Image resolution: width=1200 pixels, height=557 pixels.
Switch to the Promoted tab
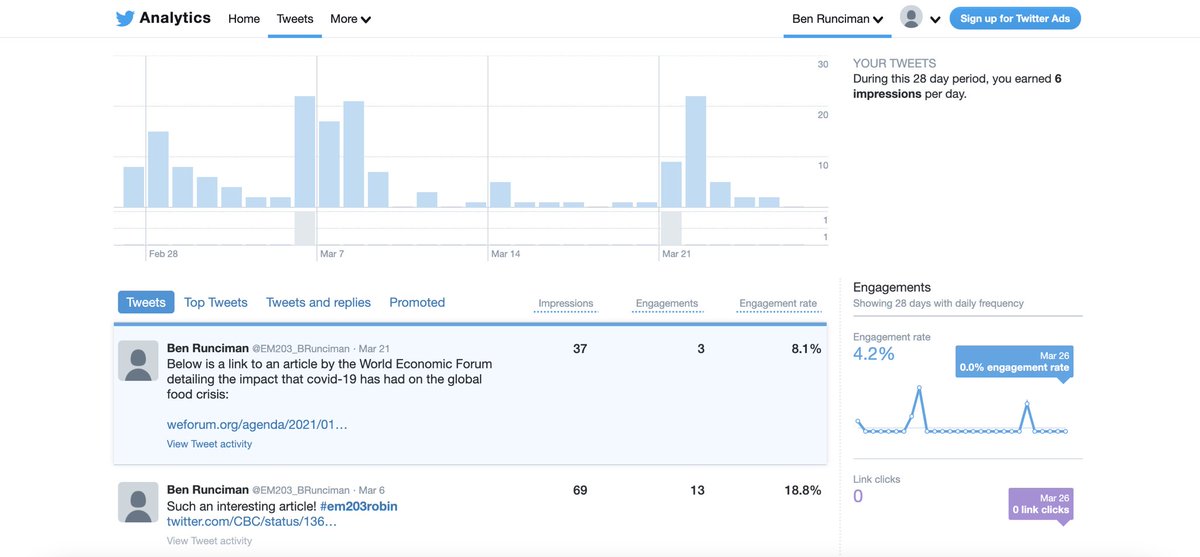coord(417,302)
